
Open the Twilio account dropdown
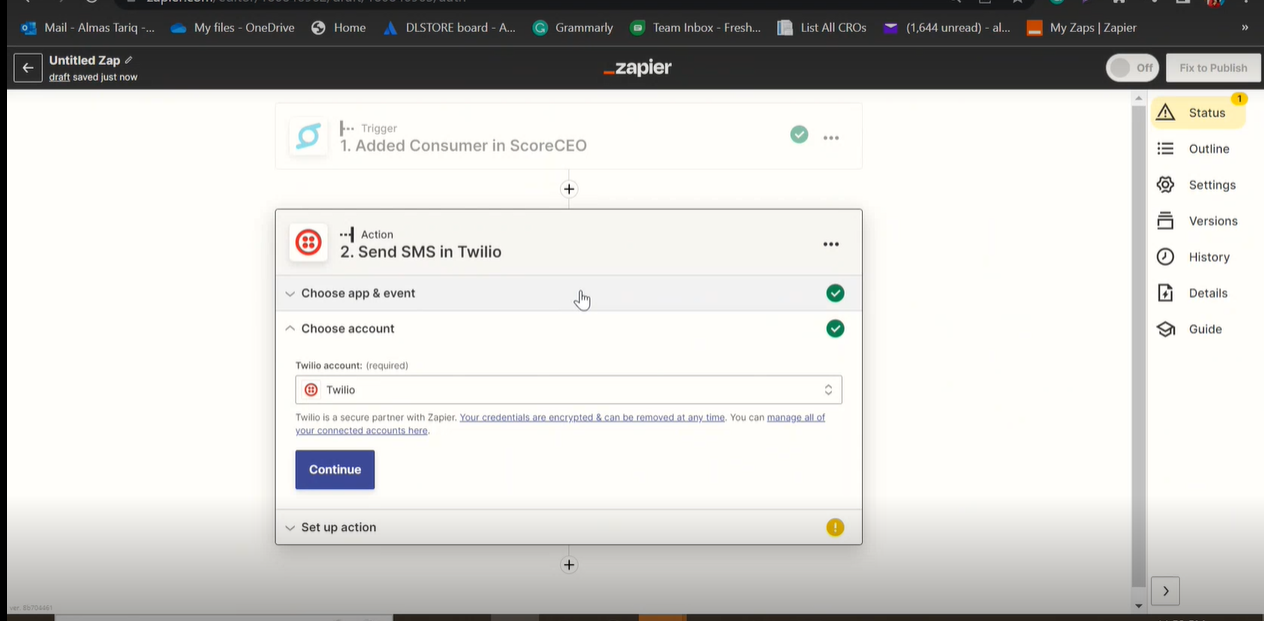pos(568,390)
